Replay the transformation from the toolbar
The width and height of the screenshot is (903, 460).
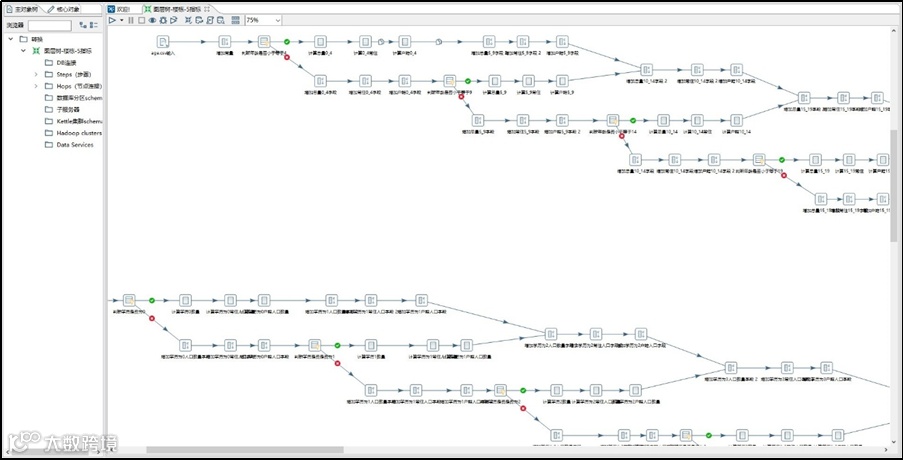pyautogui.click(x=173, y=20)
